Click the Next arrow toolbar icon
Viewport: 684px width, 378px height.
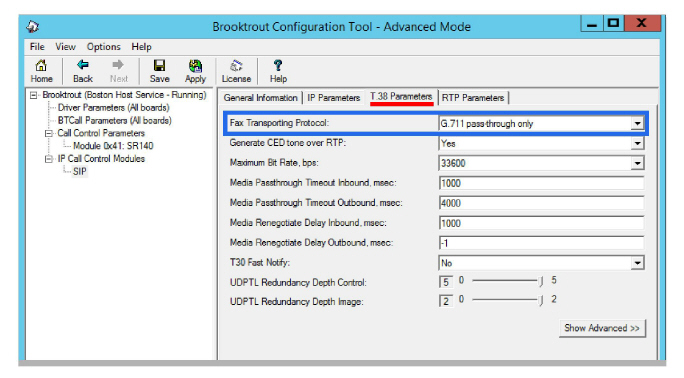coord(119,72)
